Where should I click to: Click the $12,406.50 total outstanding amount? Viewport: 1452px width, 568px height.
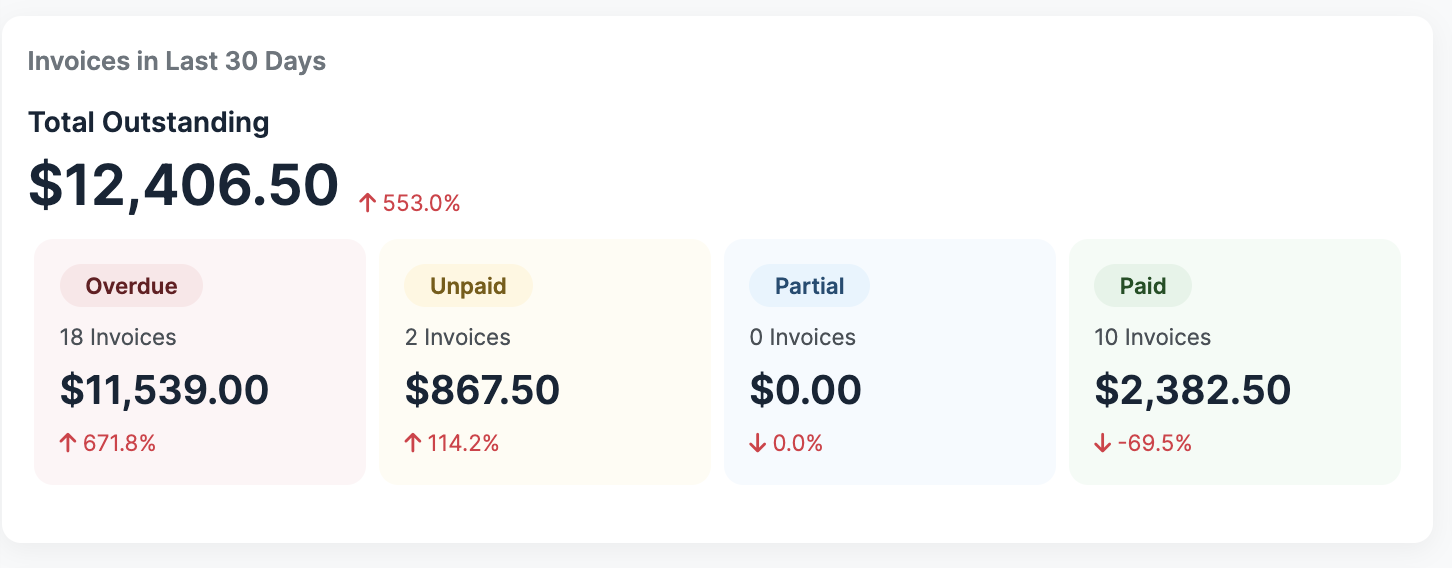click(x=184, y=185)
